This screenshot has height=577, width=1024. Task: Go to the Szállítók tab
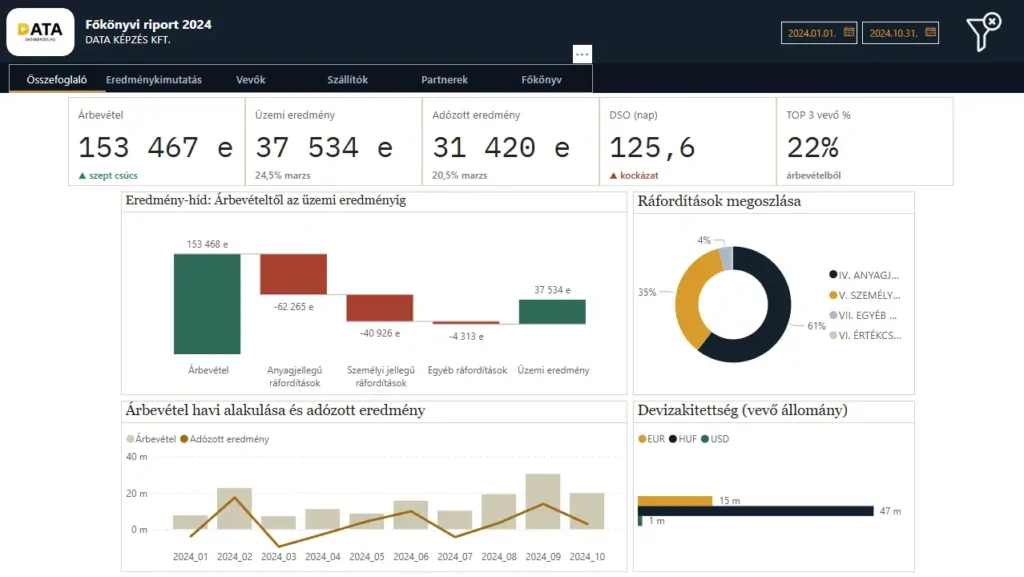coord(347,80)
